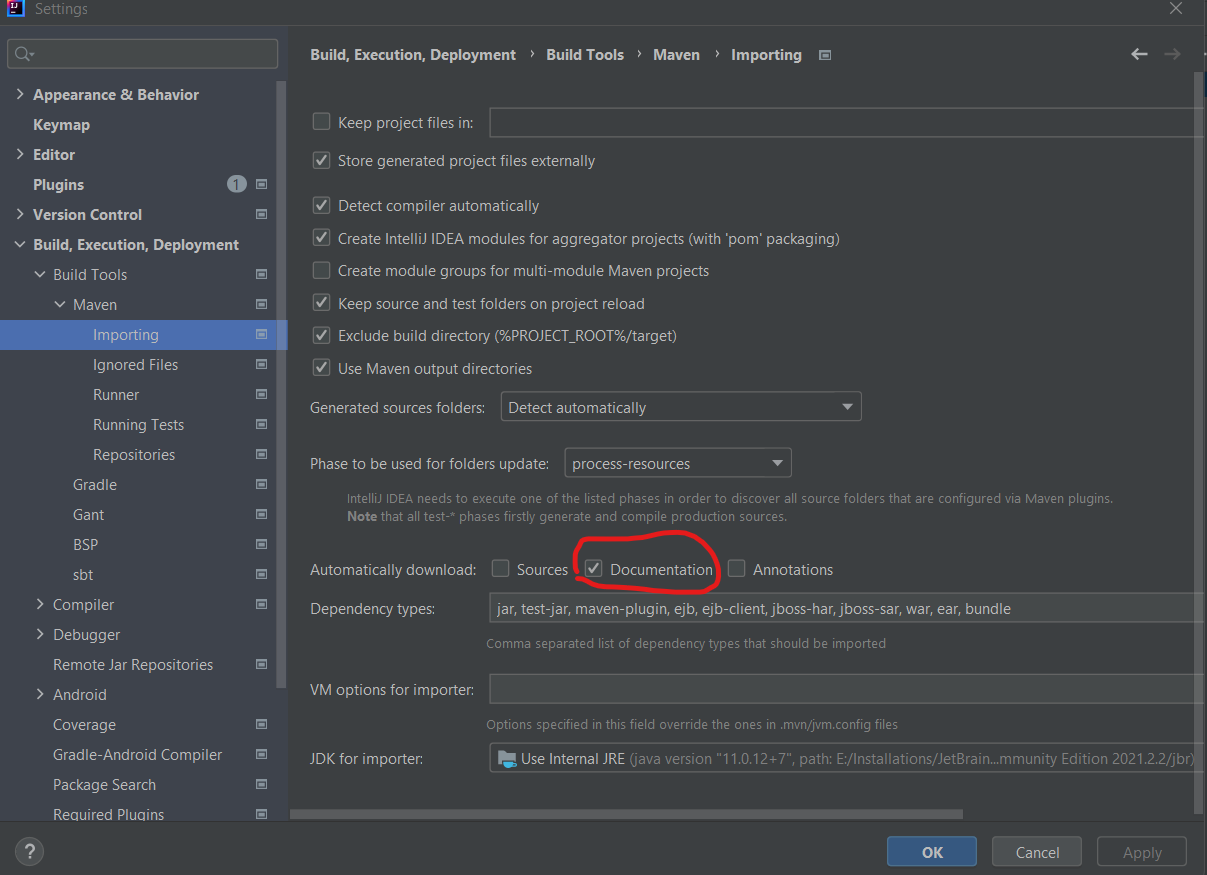Toggle Detect compiler automatically
The width and height of the screenshot is (1207, 875).
(x=321, y=205)
